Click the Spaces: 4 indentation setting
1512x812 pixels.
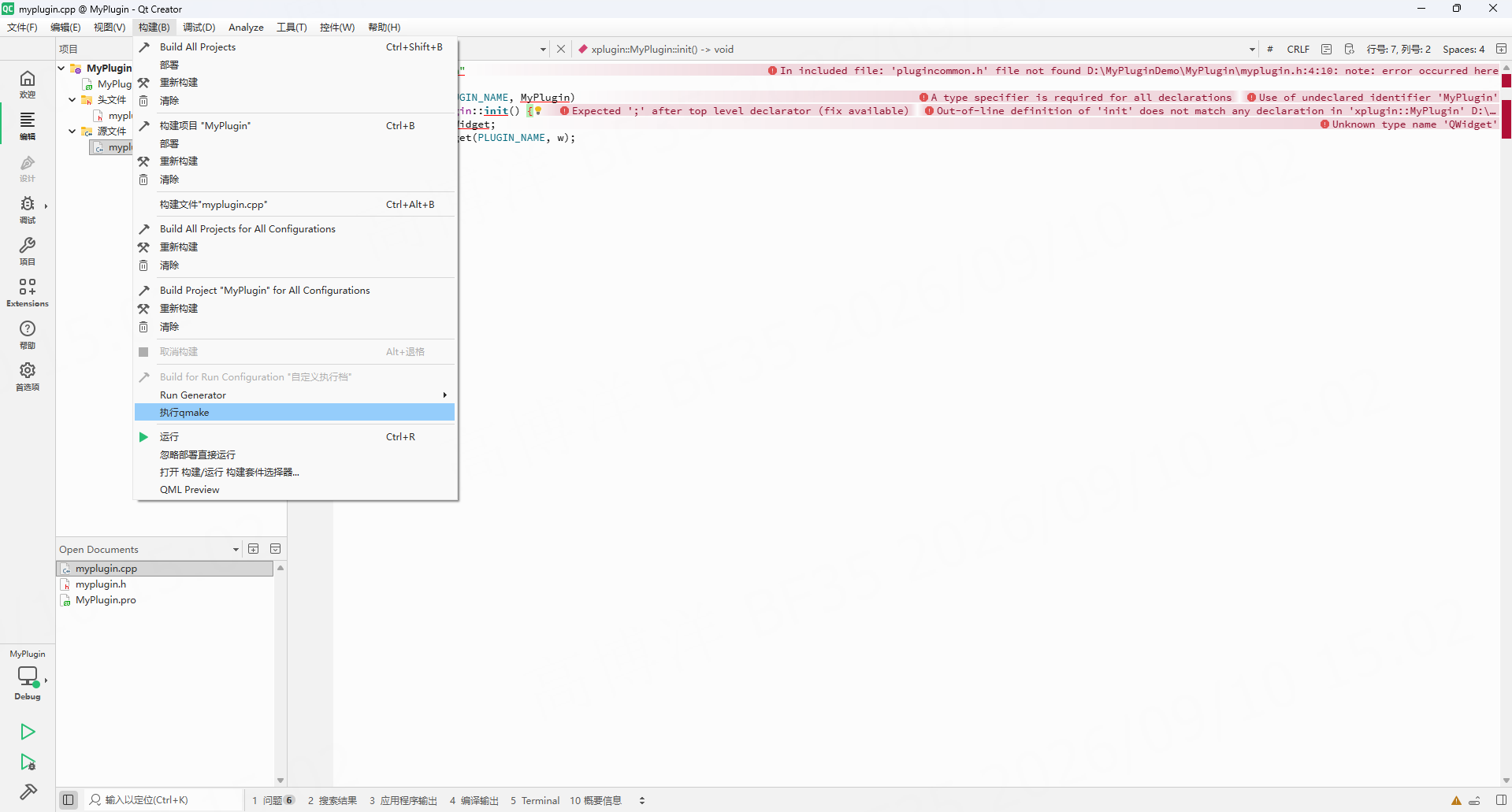pyautogui.click(x=1464, y=49)
